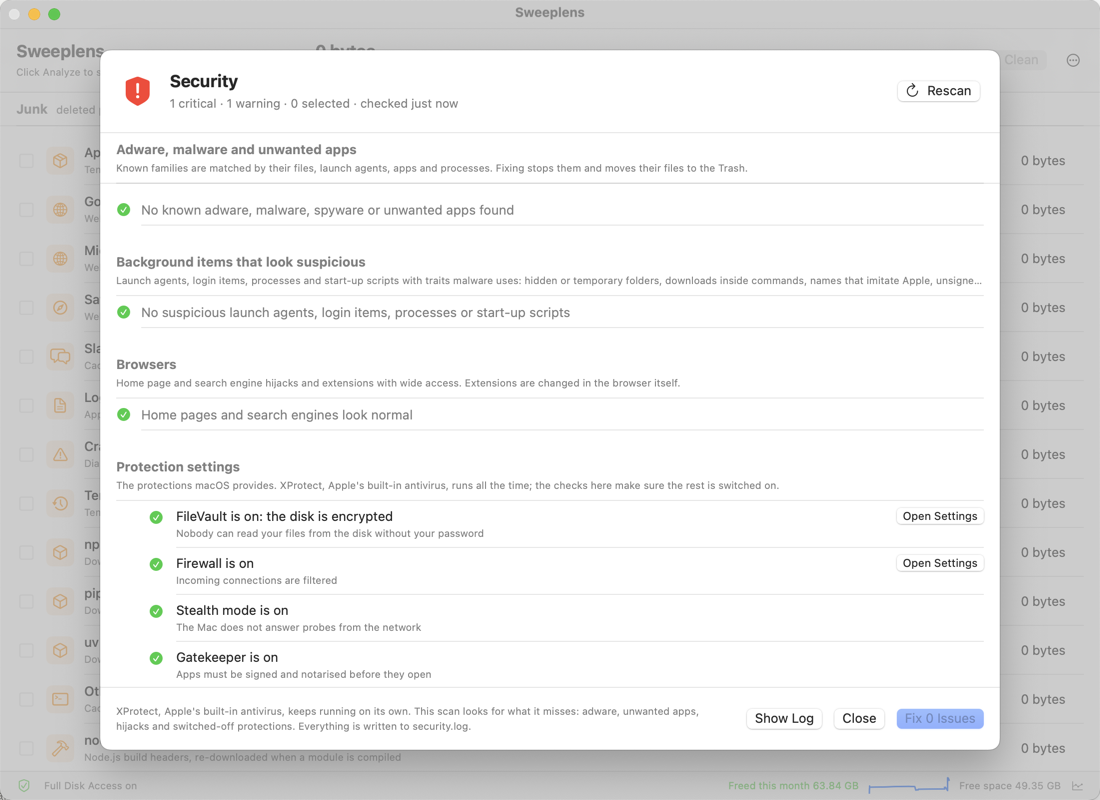
Task: Click the free space sparkline graph in status bar
Action: [908, 785]
